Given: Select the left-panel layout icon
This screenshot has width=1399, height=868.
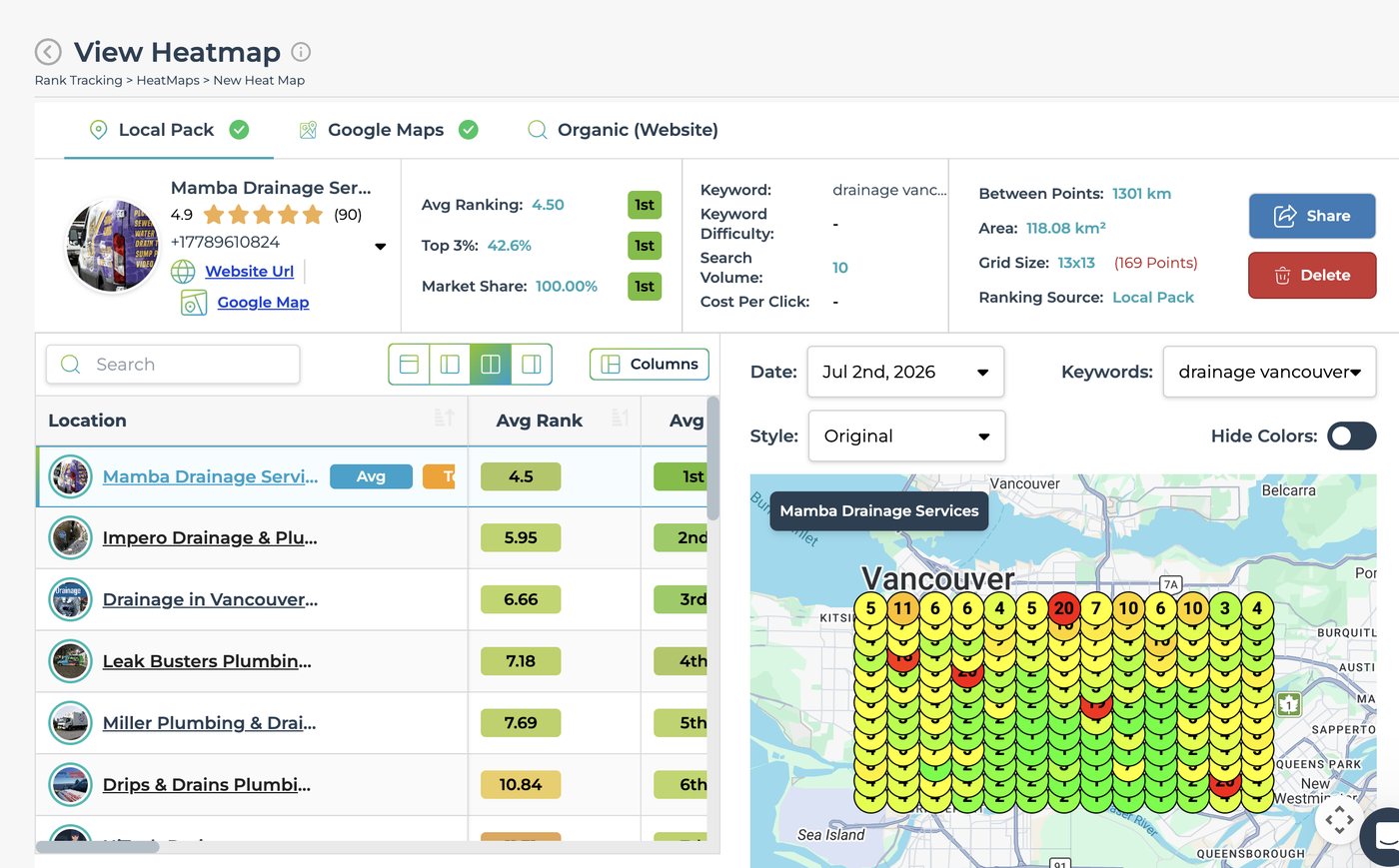Looking at the screenshot, I should [x=450, y=365].
